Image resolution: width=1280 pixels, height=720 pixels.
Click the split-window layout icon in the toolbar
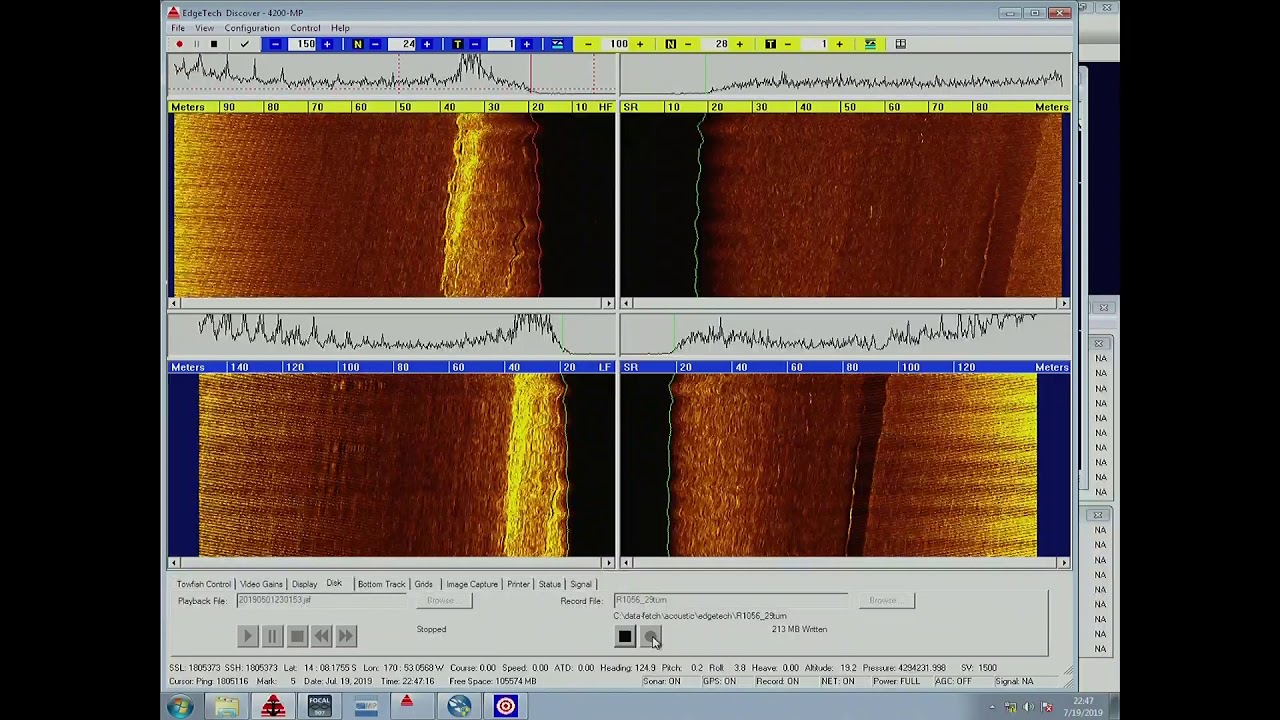pyautogui.click(x=900, y=44)
